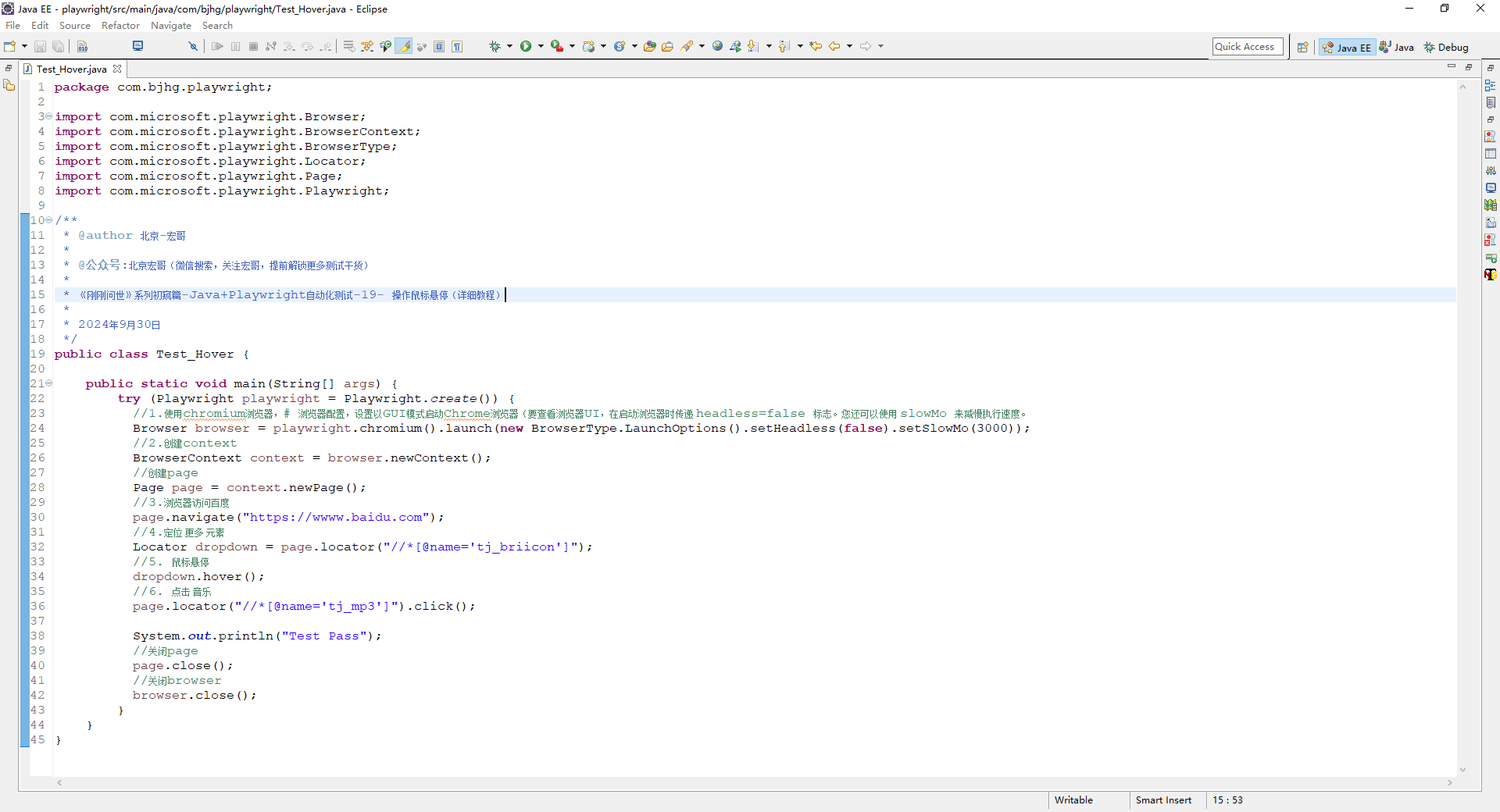
Task: Collapse the main method at line 21
Action: 48,383
